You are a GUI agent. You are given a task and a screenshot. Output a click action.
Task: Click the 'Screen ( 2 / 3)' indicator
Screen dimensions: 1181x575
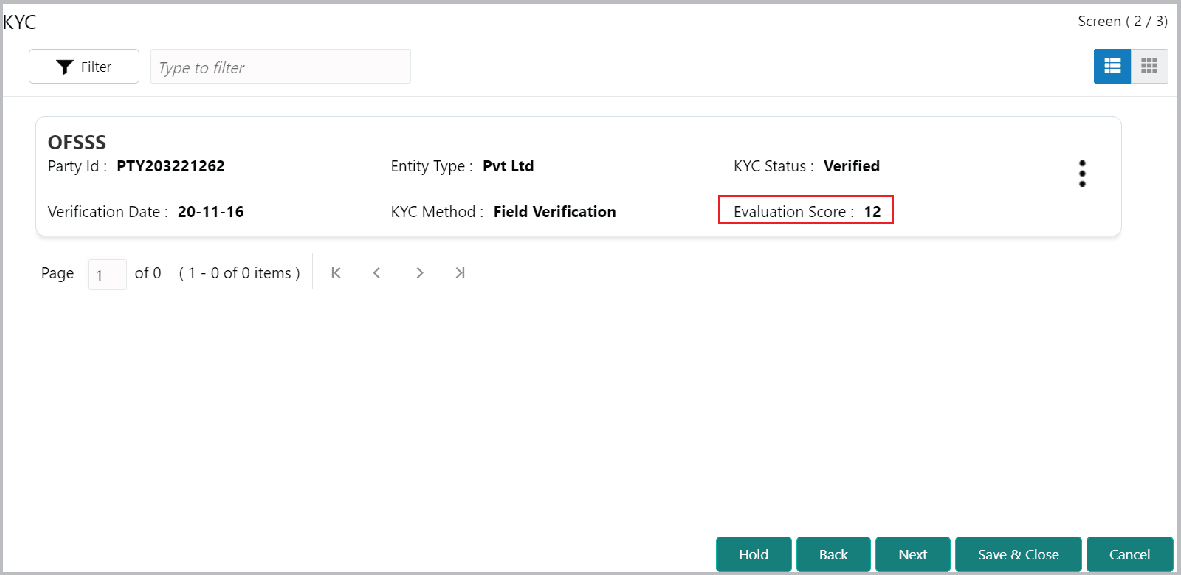(1123, 21)
